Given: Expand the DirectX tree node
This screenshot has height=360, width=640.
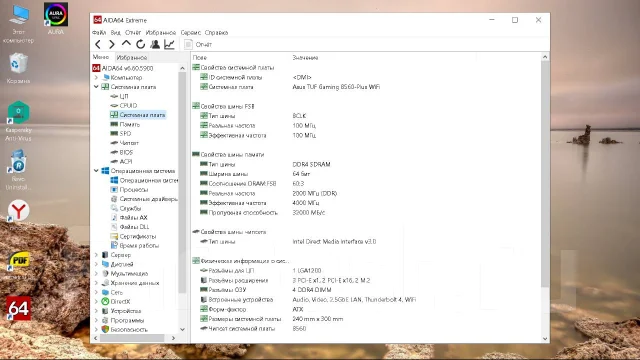Looking at the screenshot, I should tap(96, 302).
